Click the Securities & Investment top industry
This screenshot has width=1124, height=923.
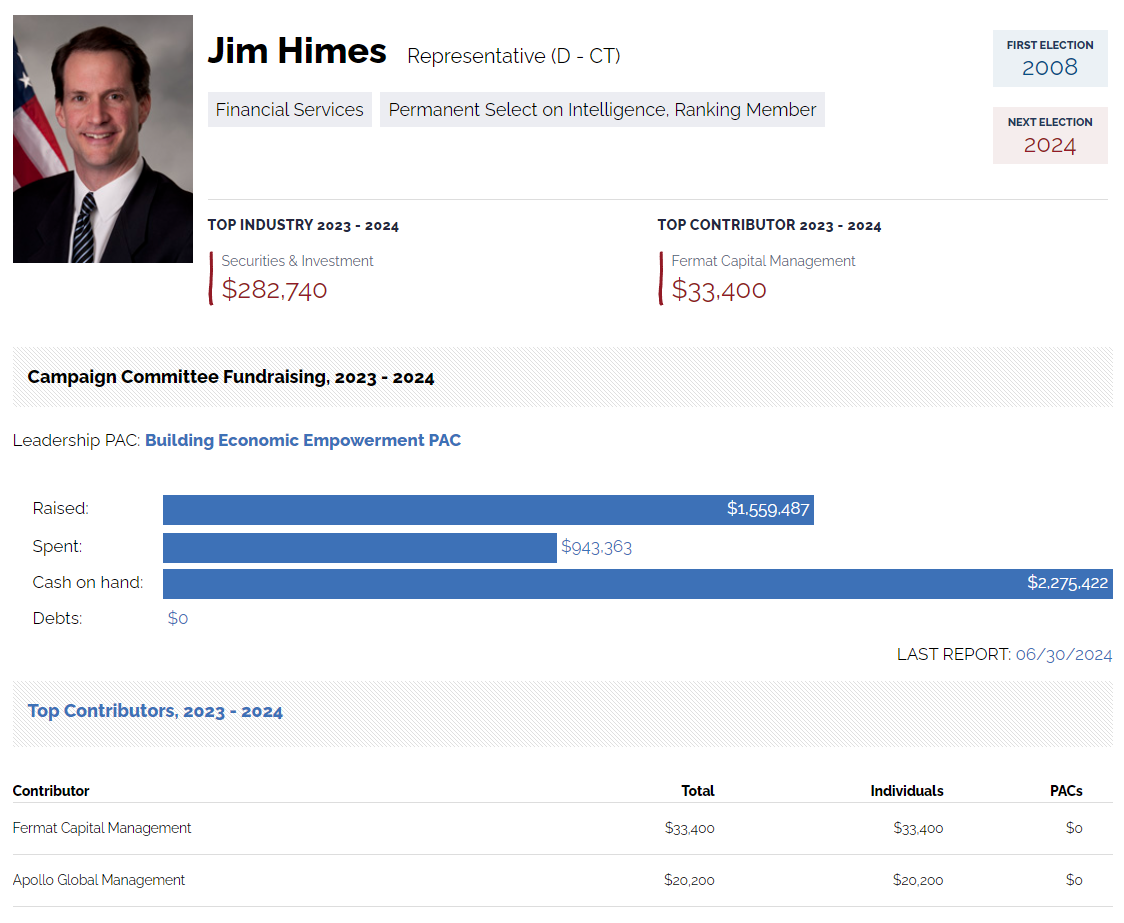point(297,261)
